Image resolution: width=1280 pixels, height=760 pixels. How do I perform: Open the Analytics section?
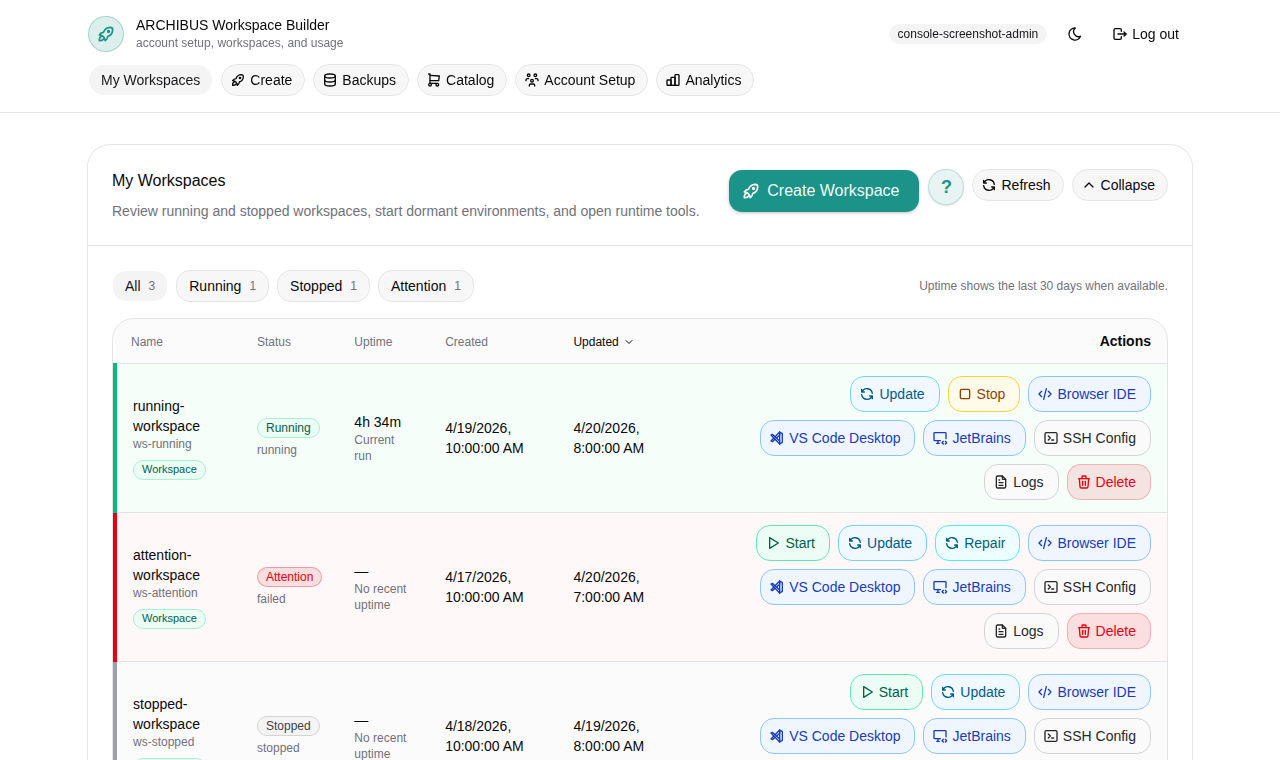coord(704,80)
